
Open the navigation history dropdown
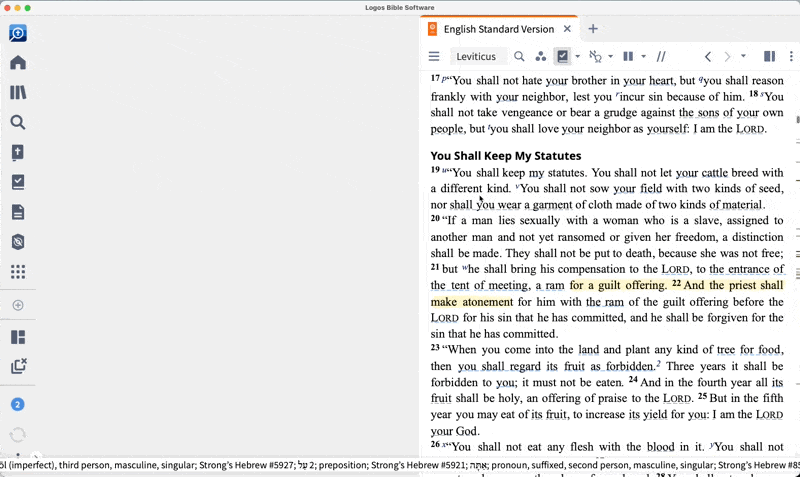coord(743,56)
